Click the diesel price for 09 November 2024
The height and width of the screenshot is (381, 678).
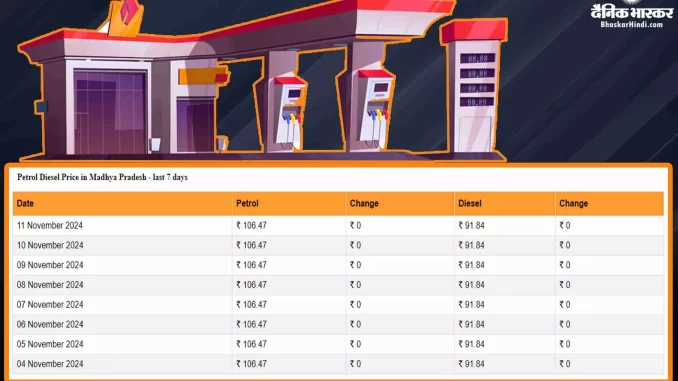point(471,265)
